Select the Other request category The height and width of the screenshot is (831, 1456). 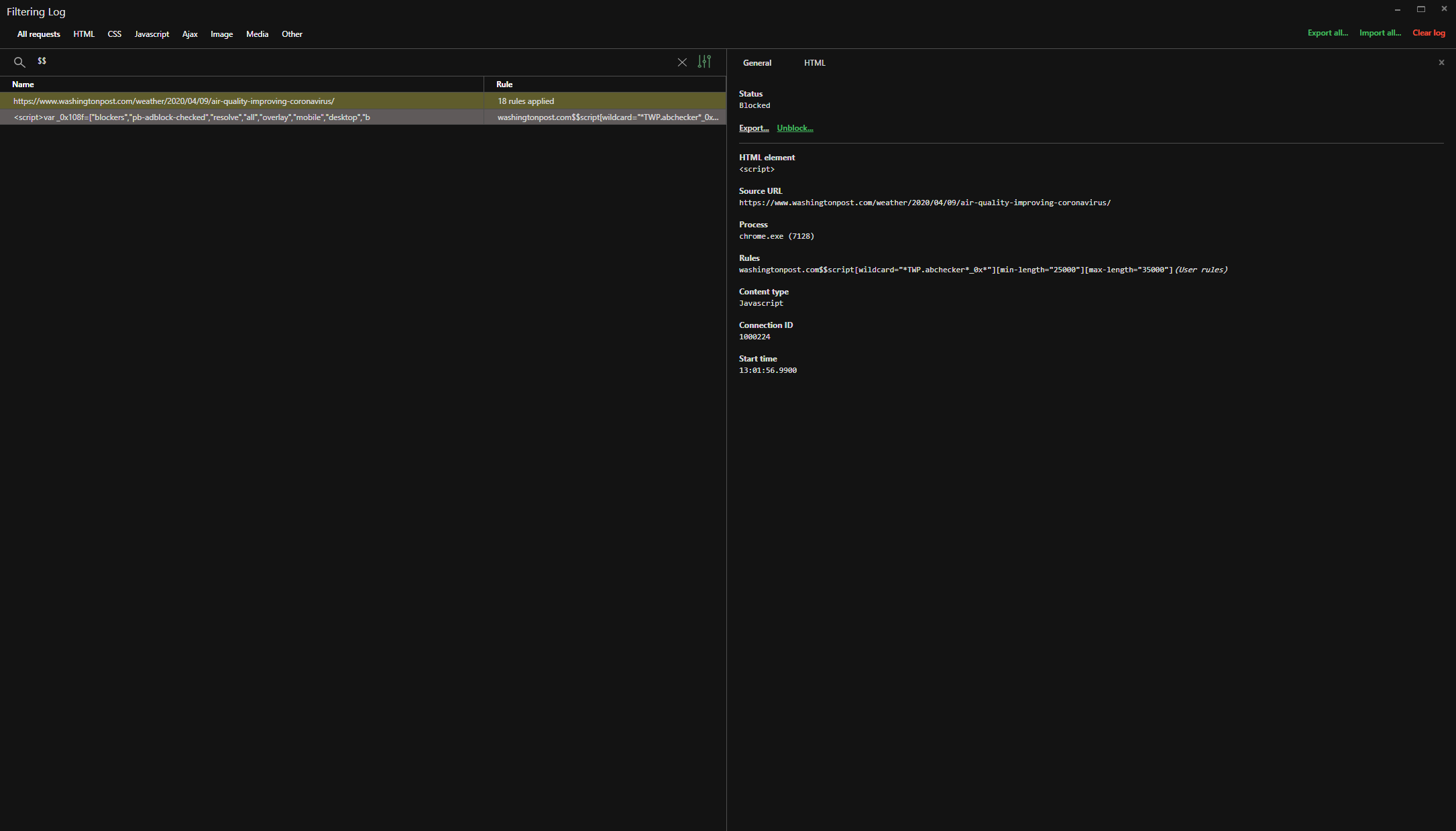[292, 34]
